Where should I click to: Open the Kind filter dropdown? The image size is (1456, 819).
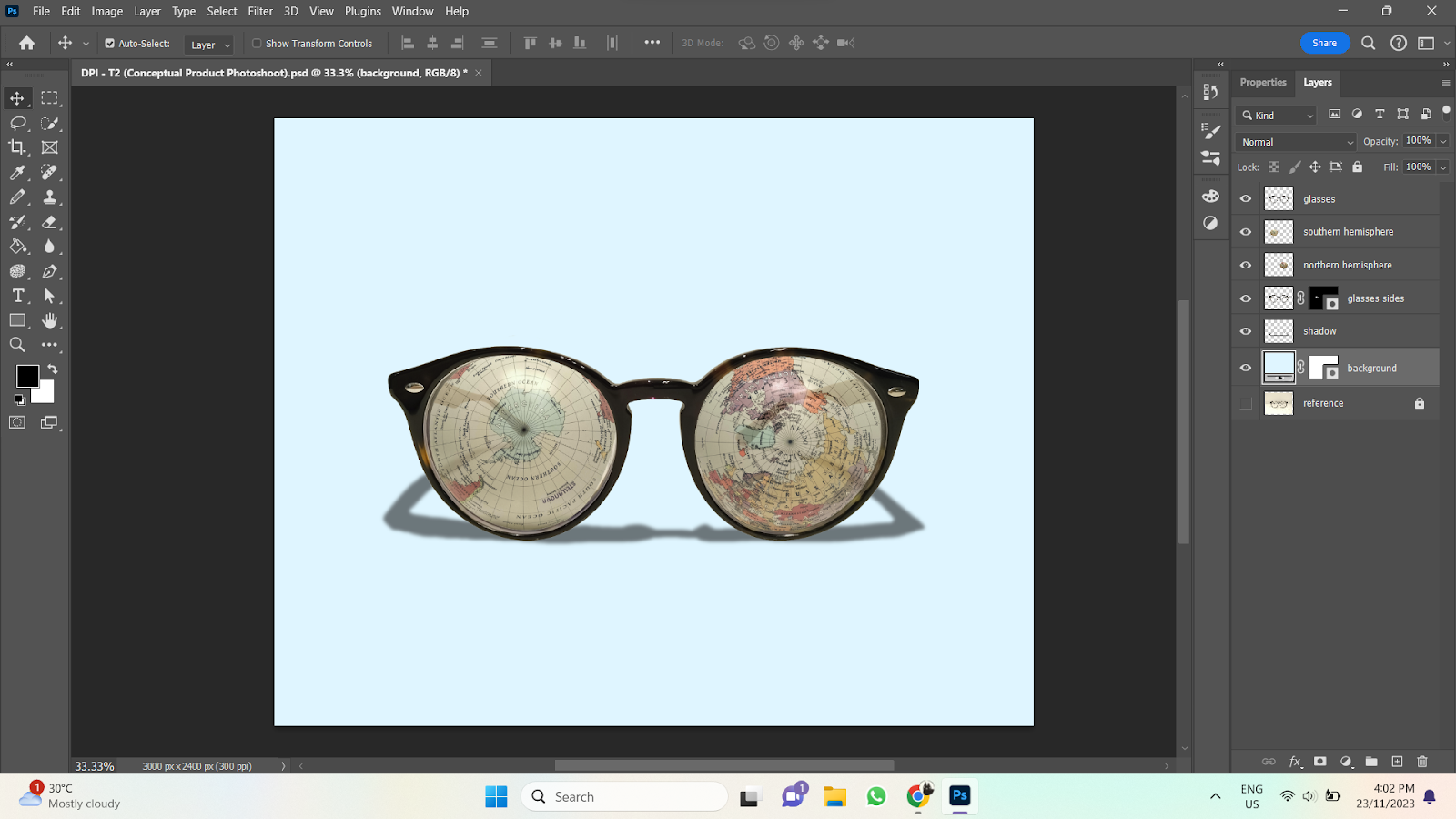point(1277,116)
